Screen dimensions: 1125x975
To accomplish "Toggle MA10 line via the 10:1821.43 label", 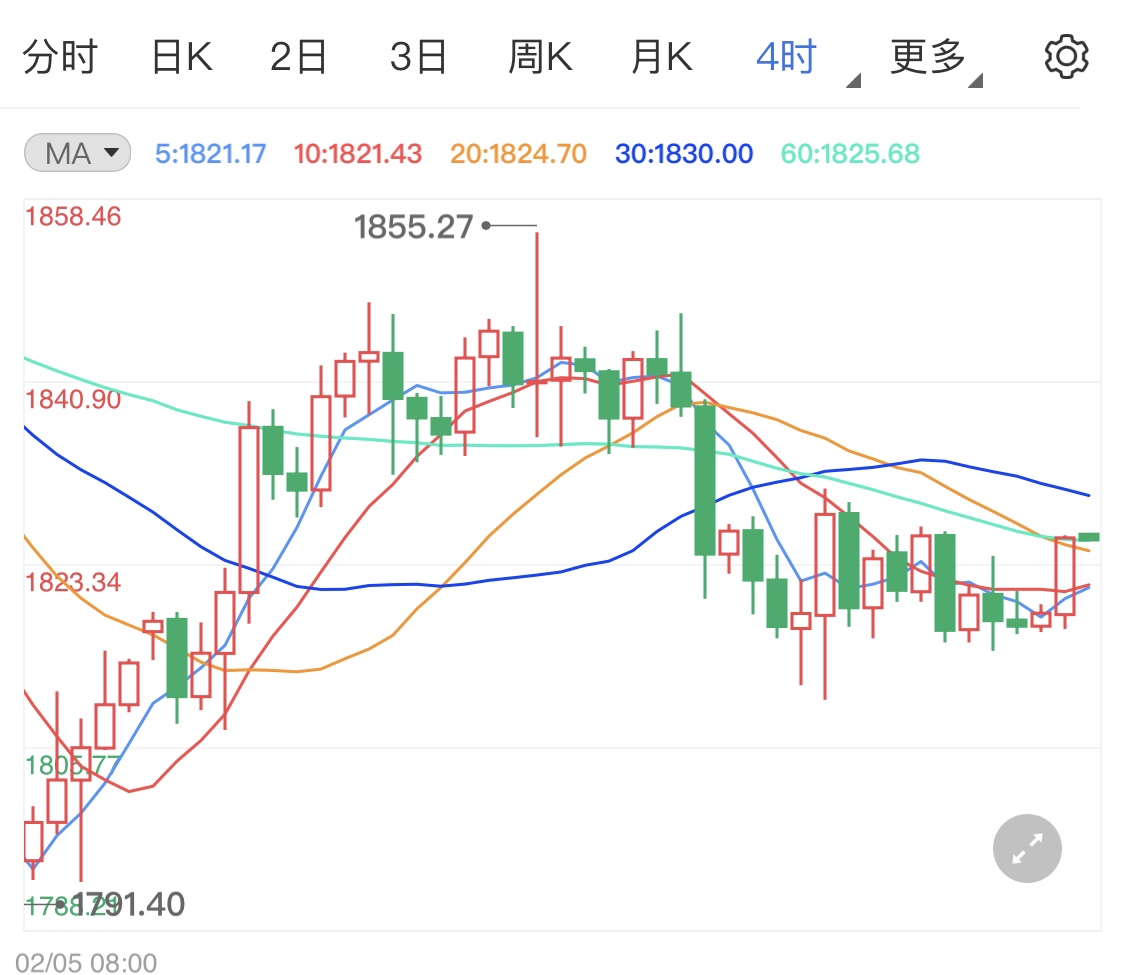I will coord(357,152).
